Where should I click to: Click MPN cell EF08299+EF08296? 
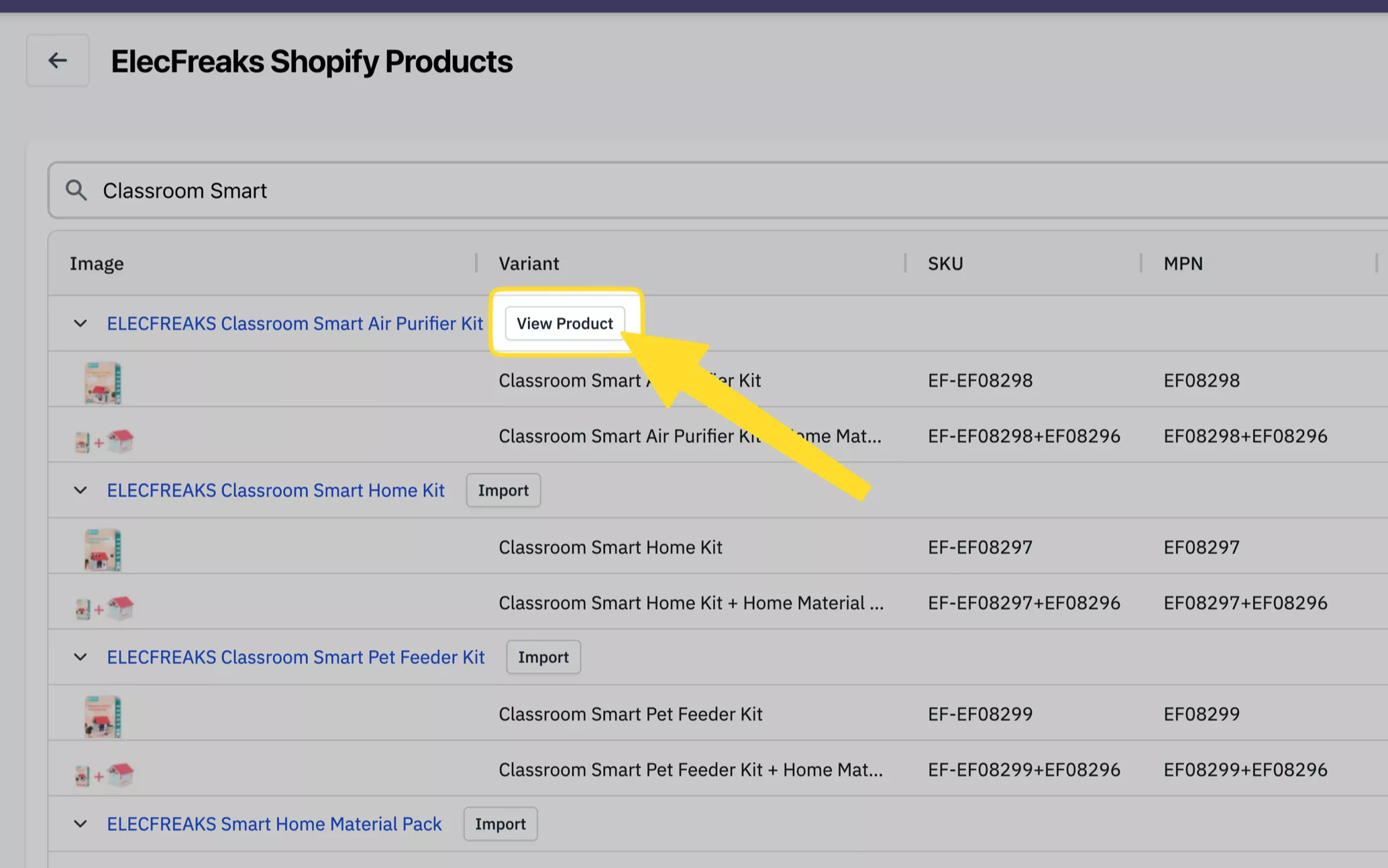[1245, 770]
